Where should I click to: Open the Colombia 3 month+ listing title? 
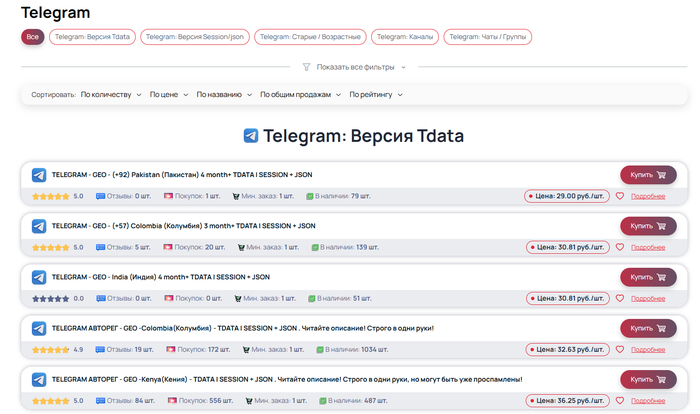(183, 226)
